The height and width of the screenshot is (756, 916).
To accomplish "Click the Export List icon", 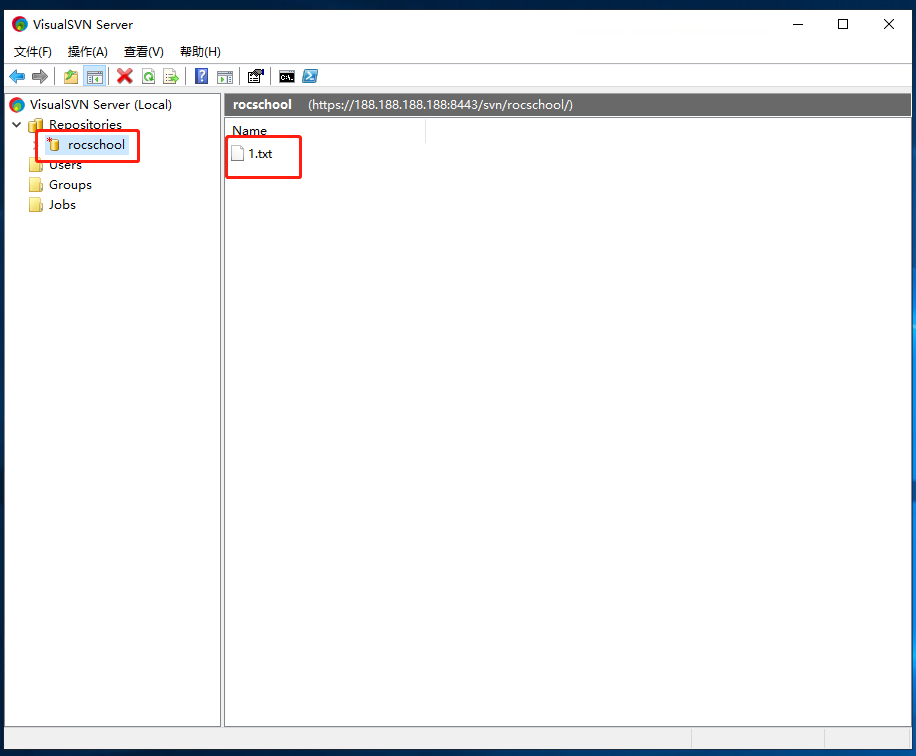I will coord(171,76).
